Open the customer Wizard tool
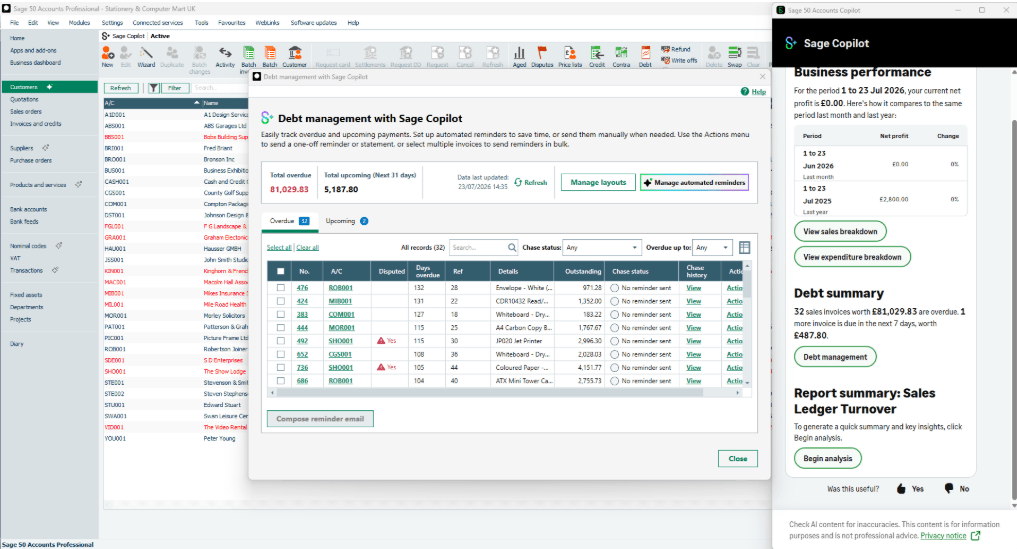Screen dimensions: 1017x549 click(x=147, y=56)
